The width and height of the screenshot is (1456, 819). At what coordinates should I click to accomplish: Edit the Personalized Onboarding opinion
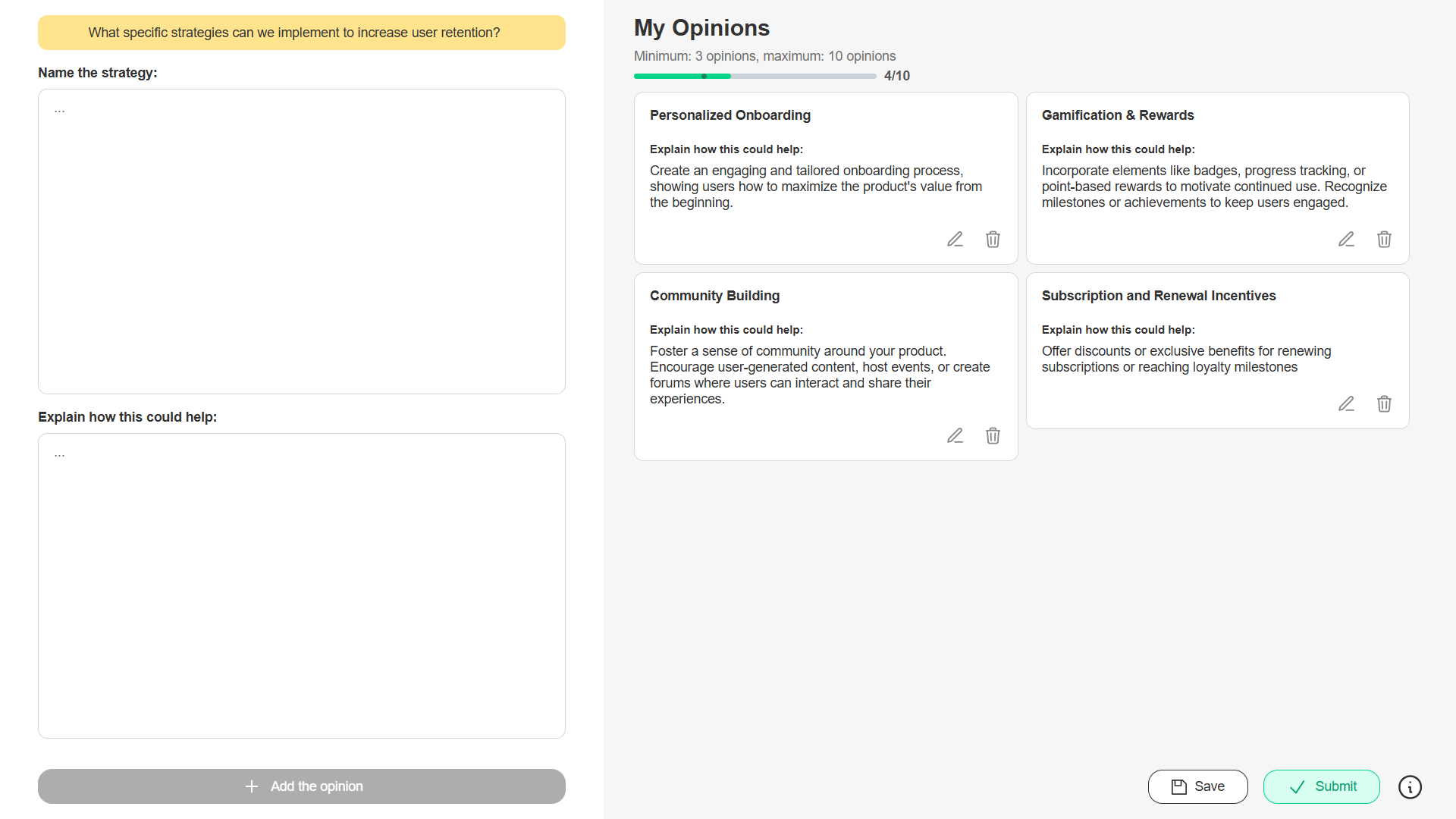955,240
